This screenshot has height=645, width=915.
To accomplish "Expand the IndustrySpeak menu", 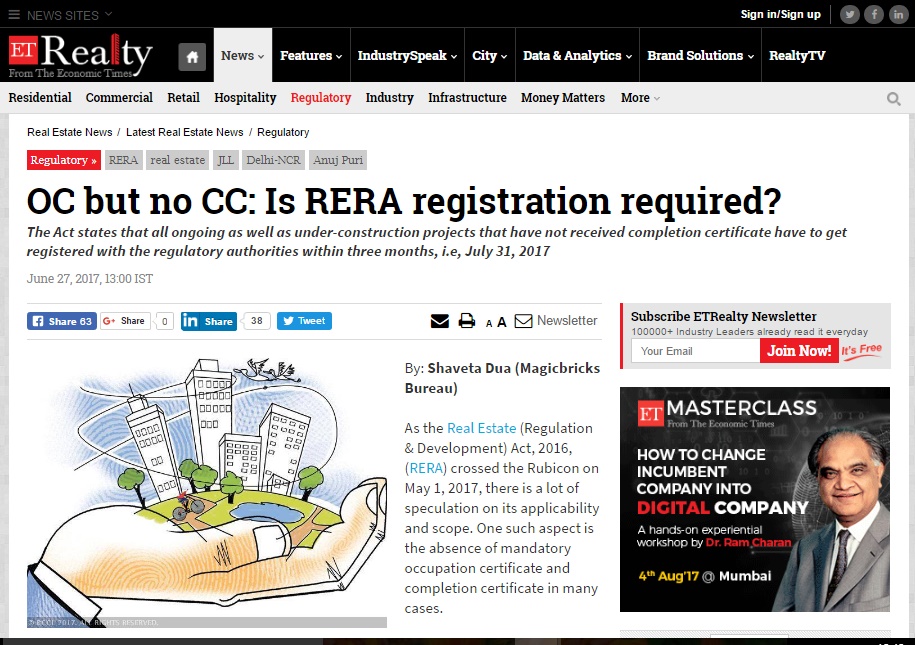I will [x=407, y=55].
